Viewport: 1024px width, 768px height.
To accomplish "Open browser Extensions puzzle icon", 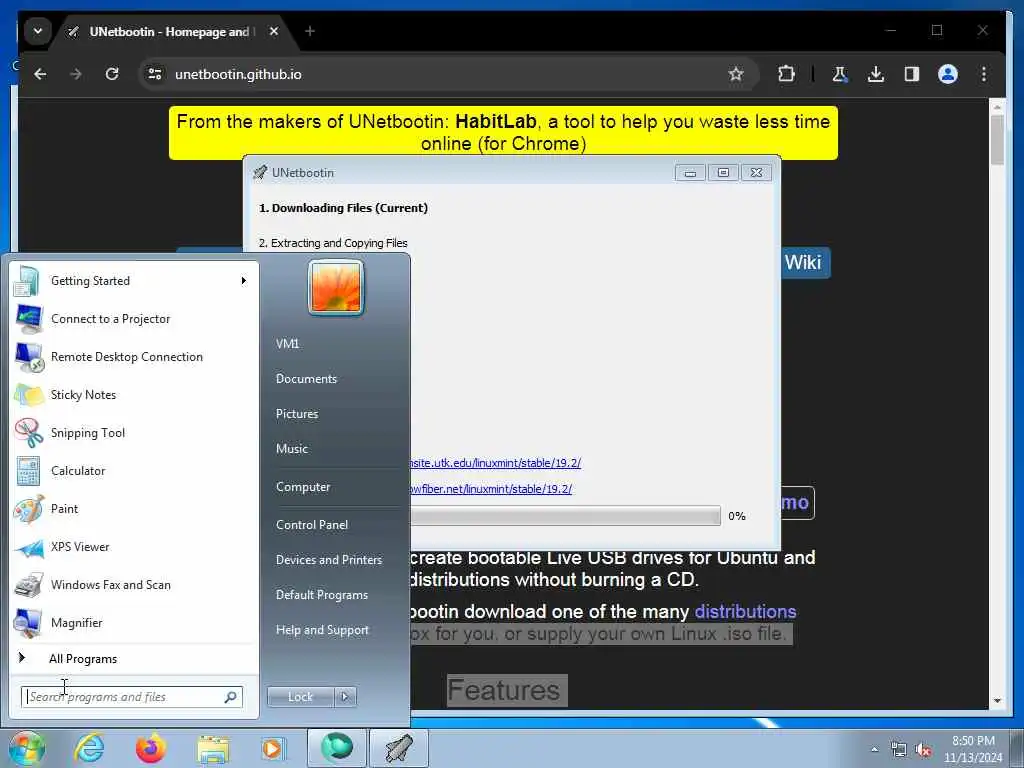I will click(786, 74).
